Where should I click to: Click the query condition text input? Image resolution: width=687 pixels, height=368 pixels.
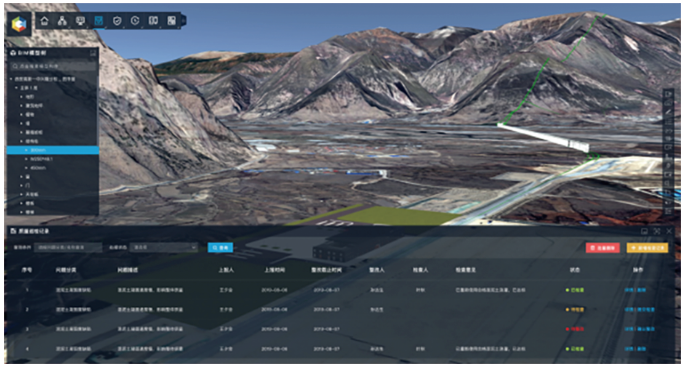tap(68, 248)
